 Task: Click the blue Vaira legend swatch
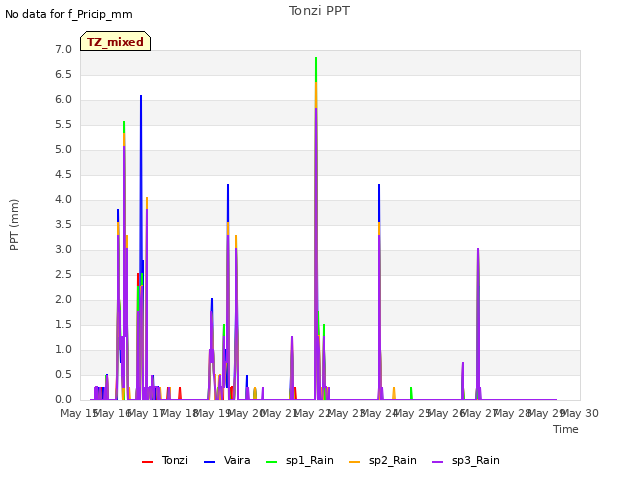tap(209, 462)
